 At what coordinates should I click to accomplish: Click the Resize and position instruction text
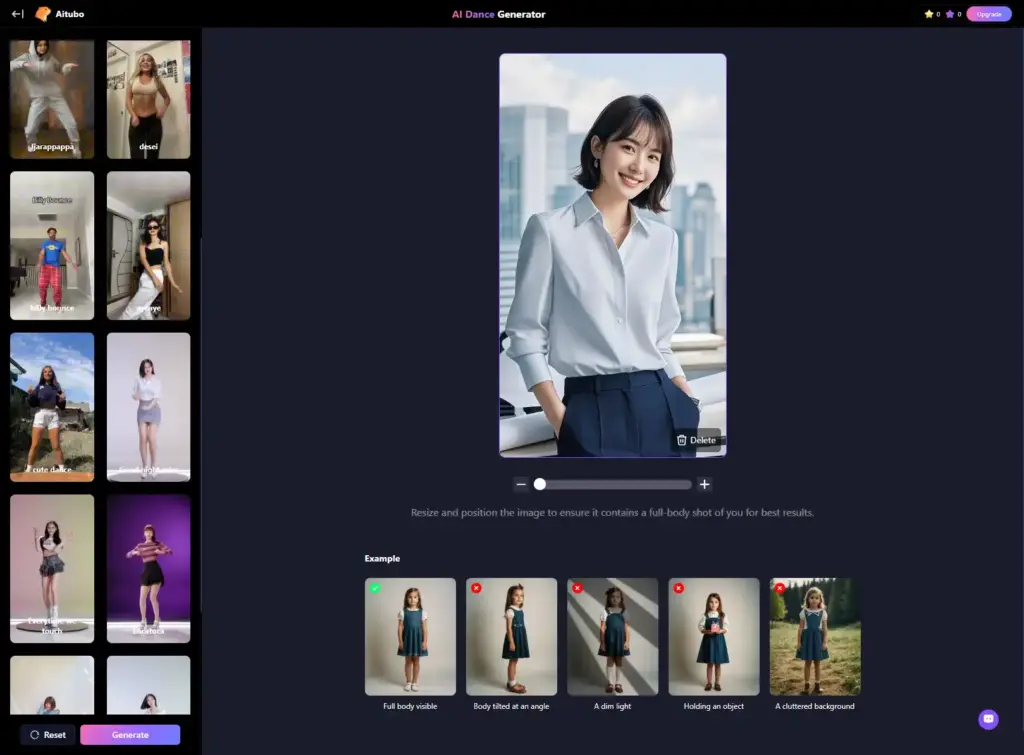pyautogui.click(x=613, y=513)
